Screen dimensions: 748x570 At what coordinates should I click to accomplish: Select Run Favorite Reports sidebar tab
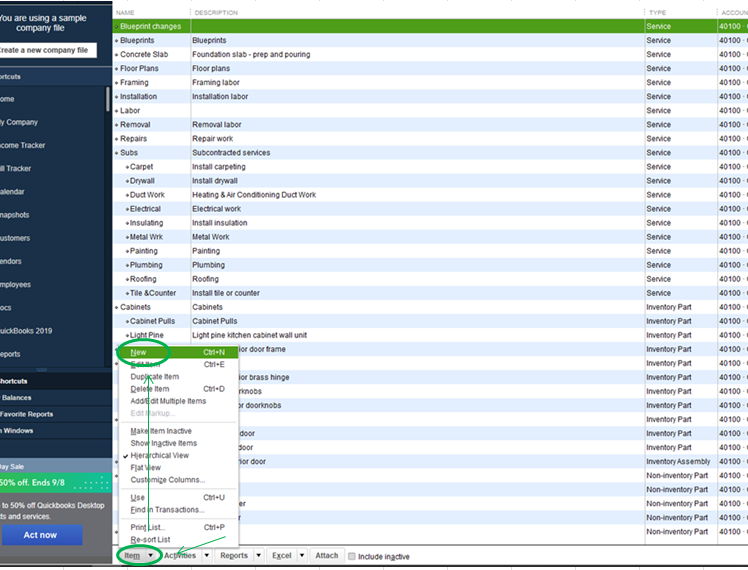56,414
